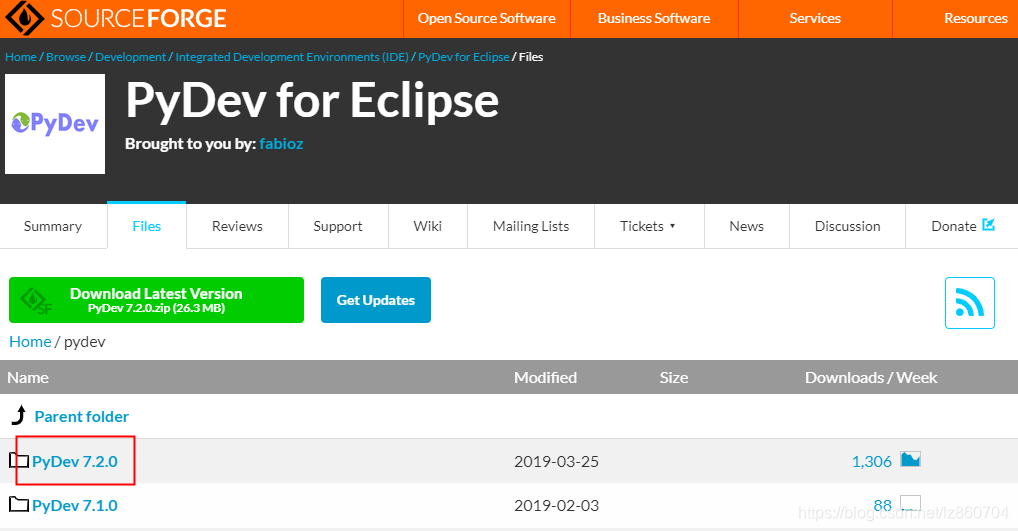Expand the Tickets dropdown arrow
This screenshot has width=1018, height=531.
tap(673, 226)
